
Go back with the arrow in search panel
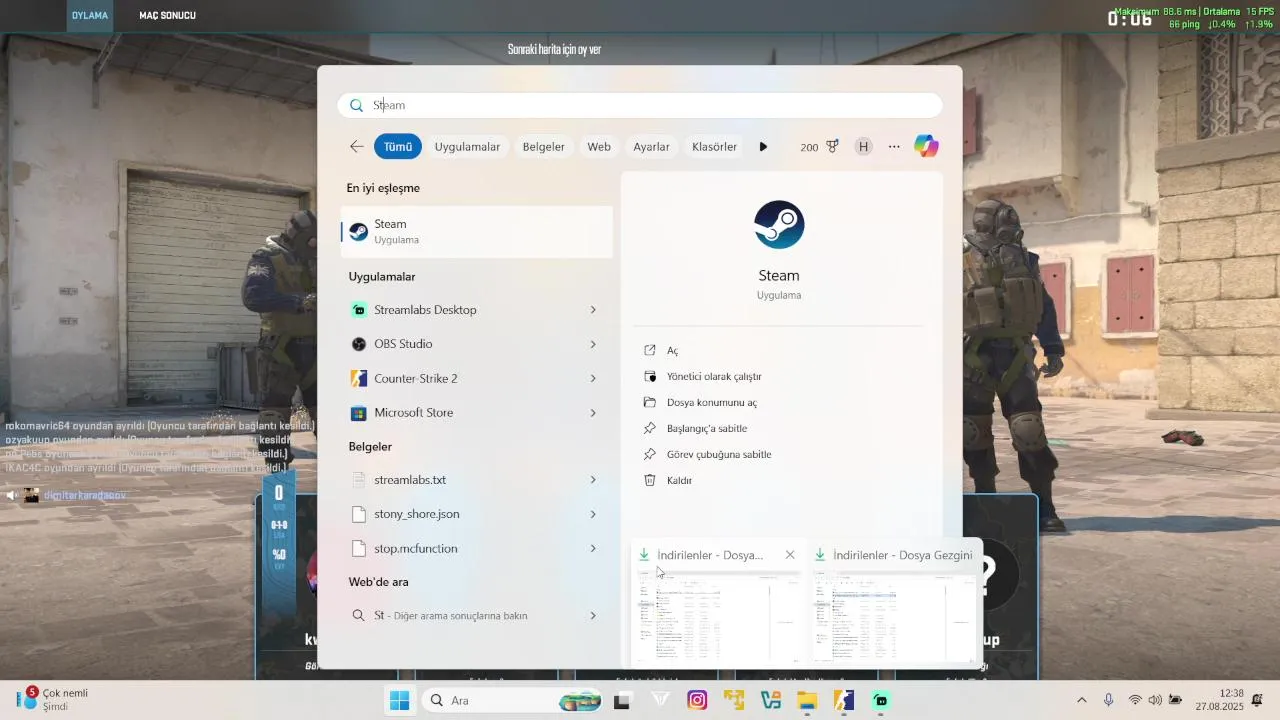[357, 146]
